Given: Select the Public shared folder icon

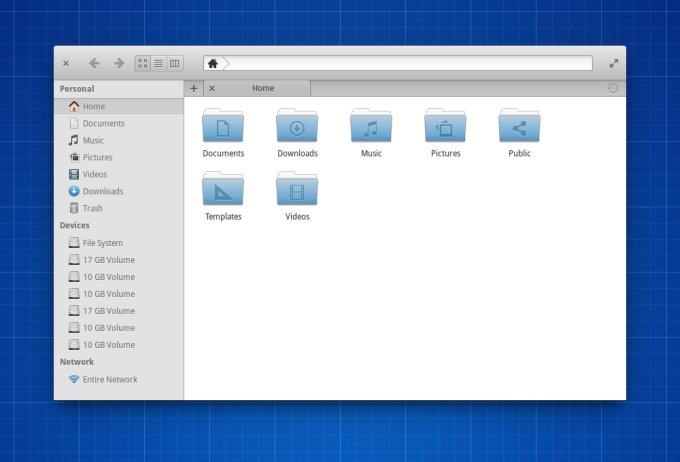Looking at the screenshot, I should pos(519,128).
